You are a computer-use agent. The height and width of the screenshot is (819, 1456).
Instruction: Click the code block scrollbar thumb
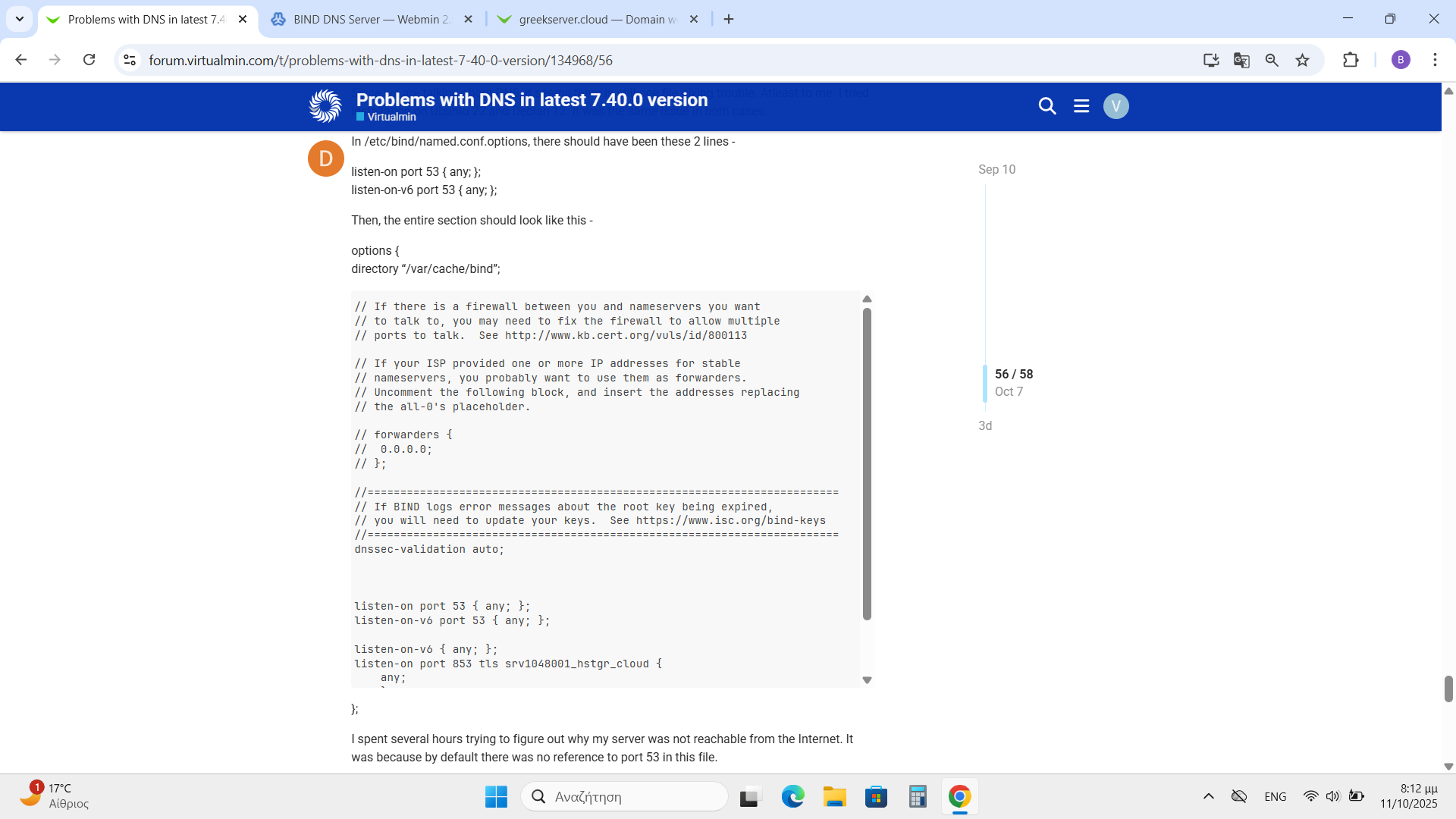point(867,463)
